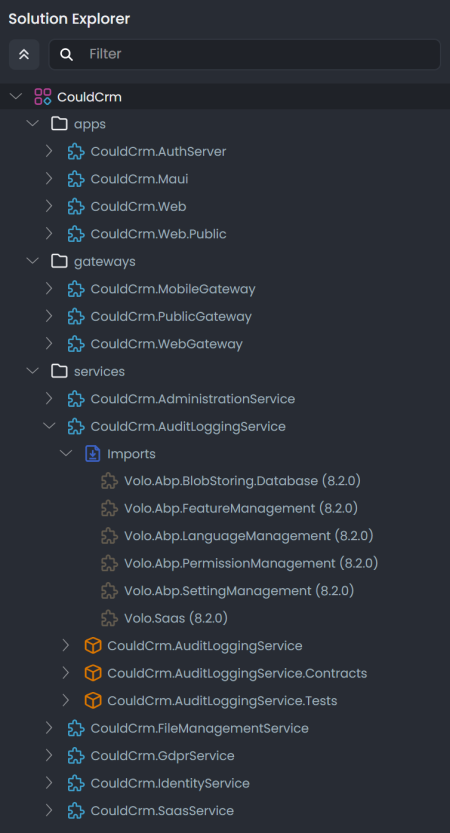450x833 pixels.
Task: Collapse the services folder
Action: point(33,371)
